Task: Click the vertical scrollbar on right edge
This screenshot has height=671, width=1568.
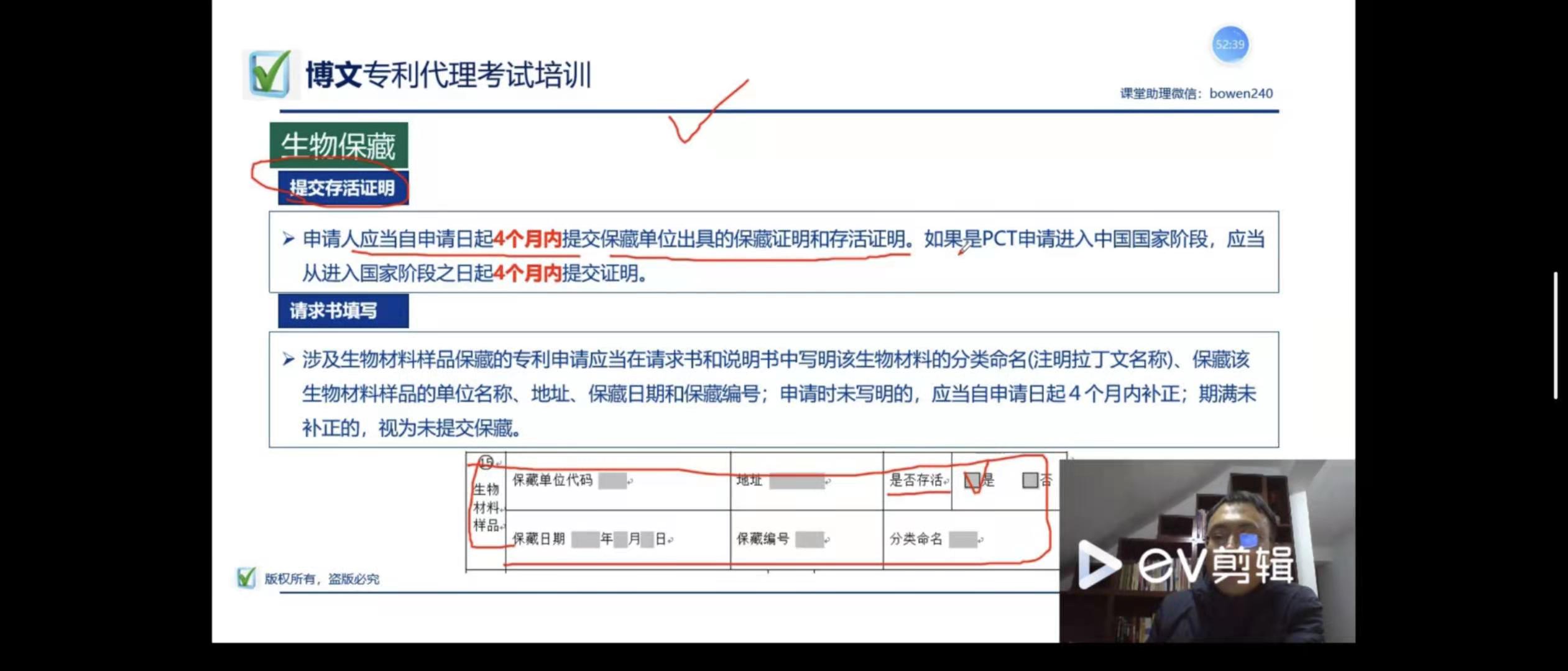Action: [x=1555, y=335]
